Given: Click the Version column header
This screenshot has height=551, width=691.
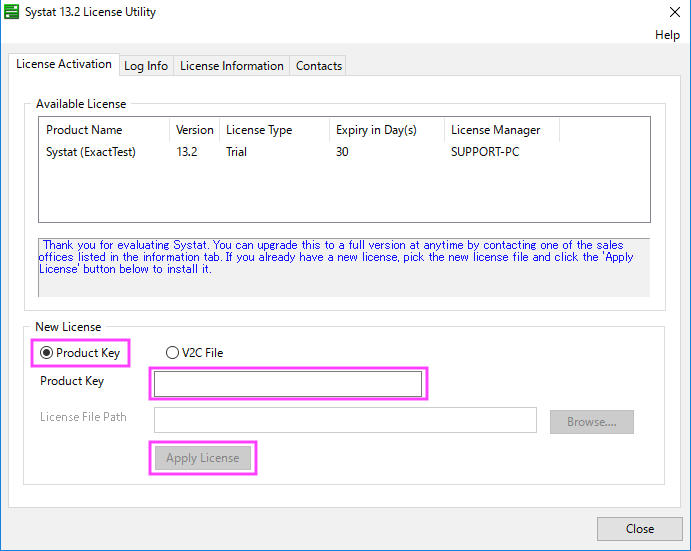Looking at the screenshot, I should click(194, 130).
